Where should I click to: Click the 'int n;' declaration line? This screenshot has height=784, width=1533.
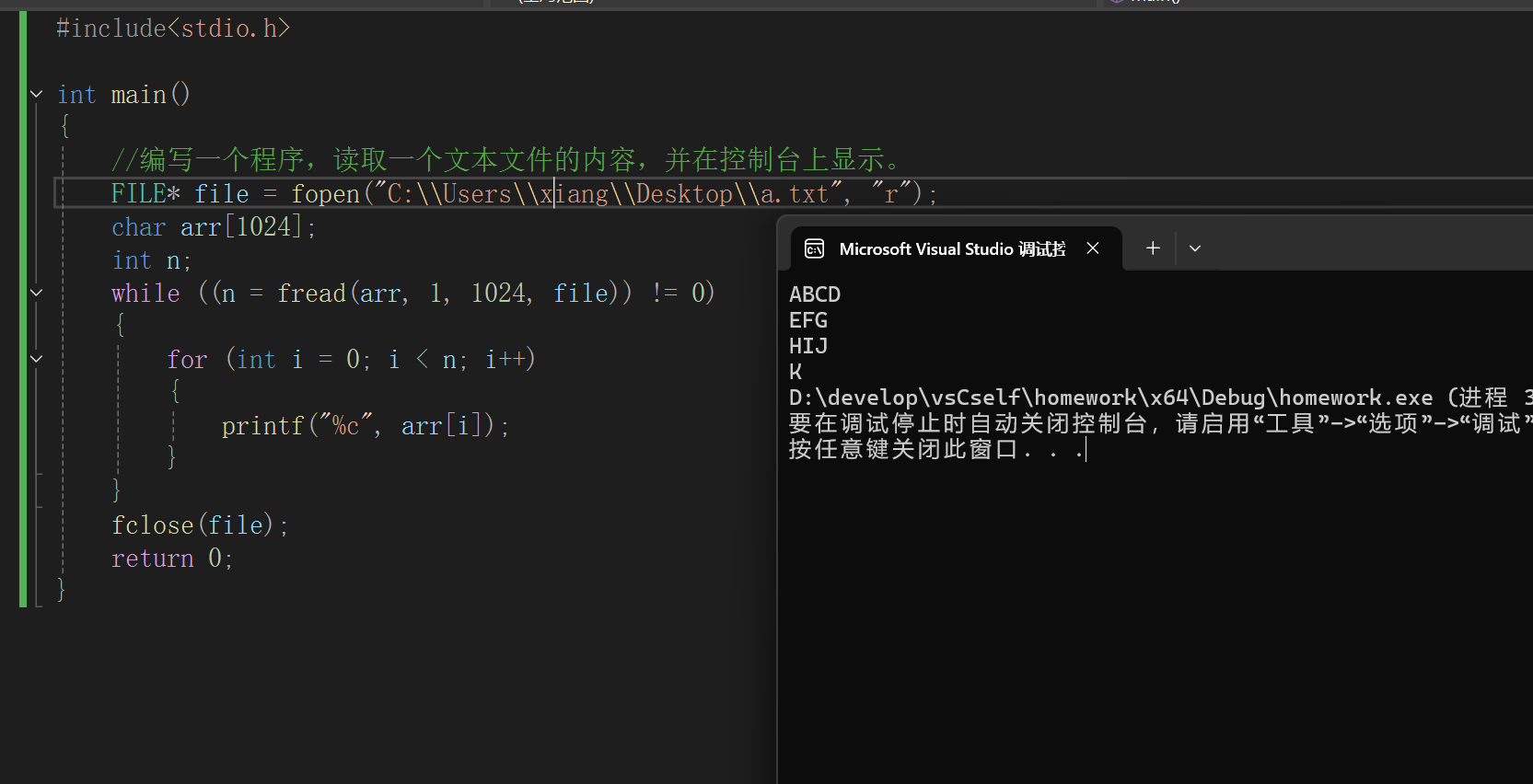[x=152, y=260]
